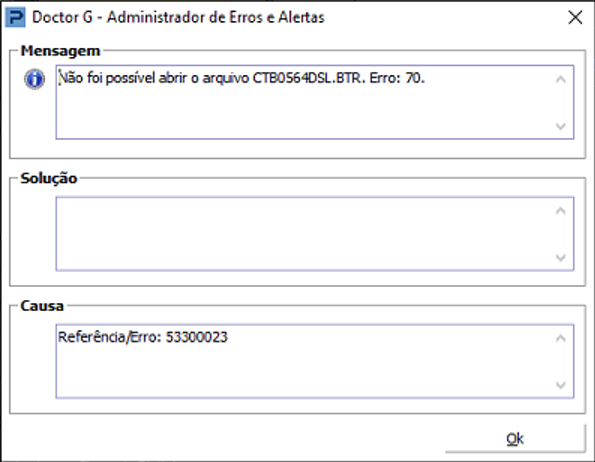
Task: Click the blue information icon beside message
Action: [x=35, y=79]
